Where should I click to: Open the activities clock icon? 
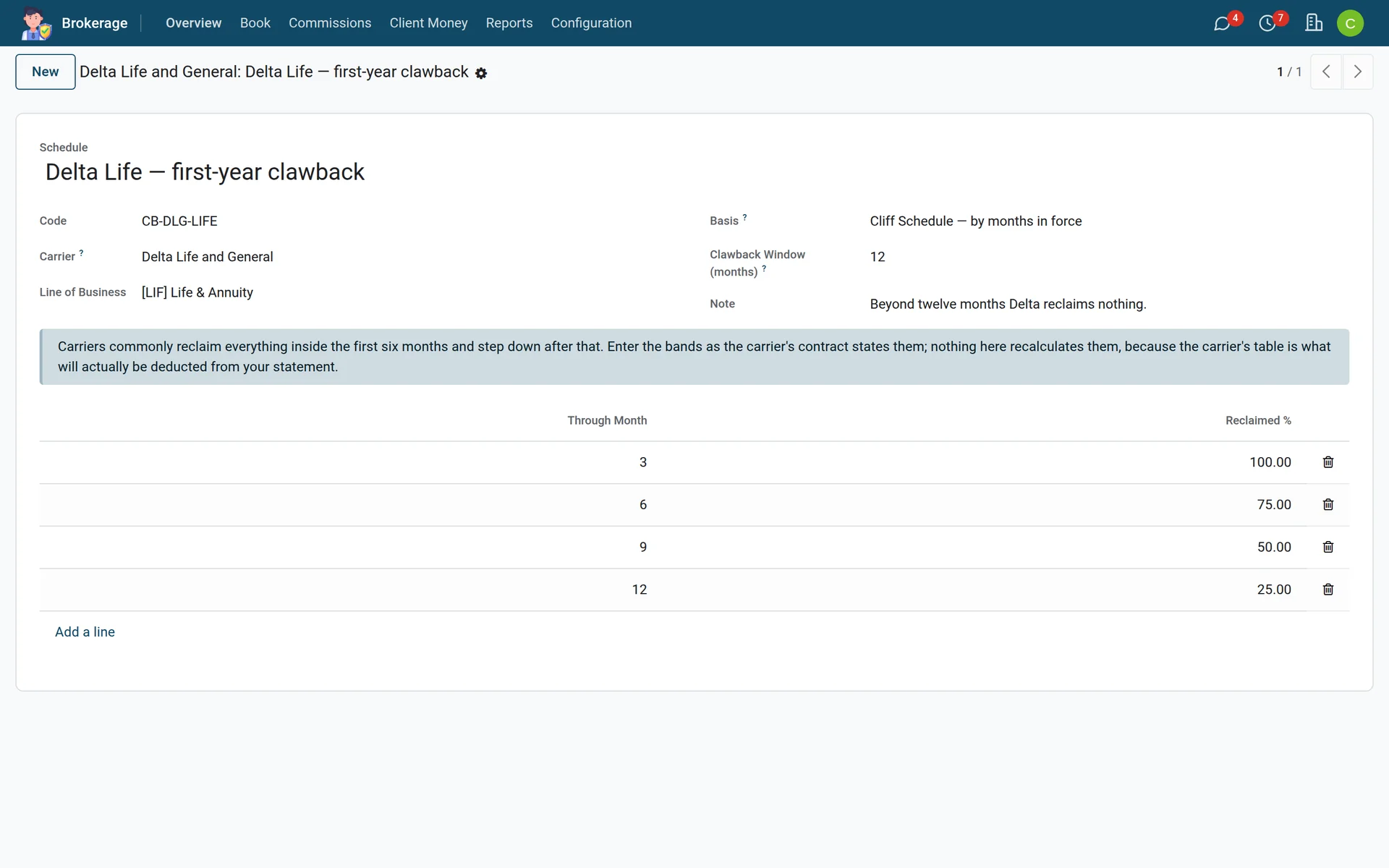tap(1267, 23)
